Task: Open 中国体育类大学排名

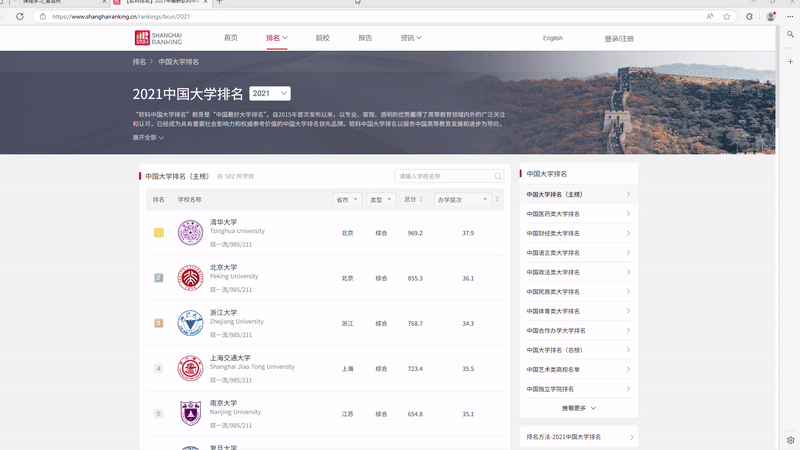Action: (x=579, y=311)
